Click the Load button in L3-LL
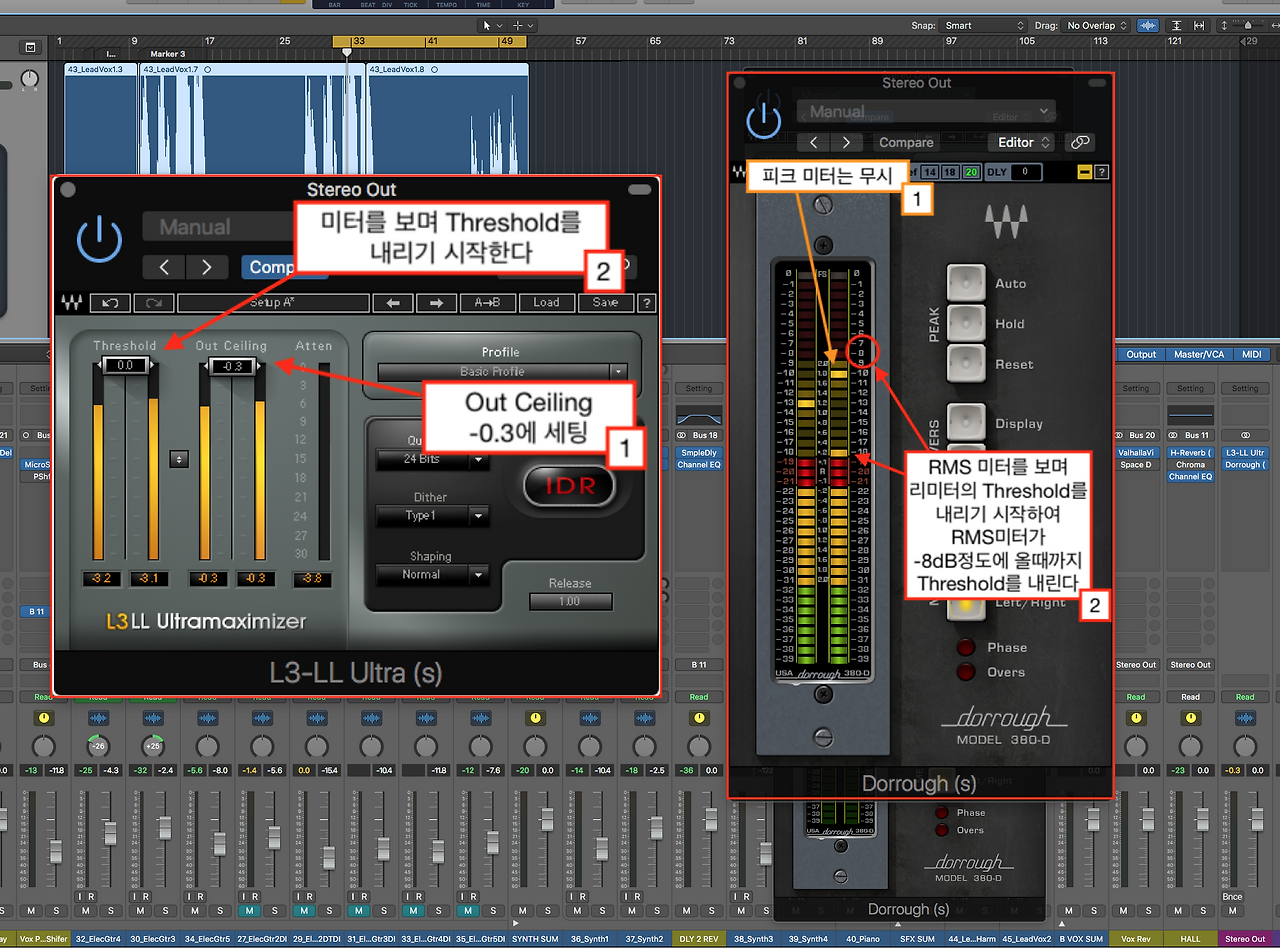The width and height of the screenshot is (1280, 948). point(546,302)
